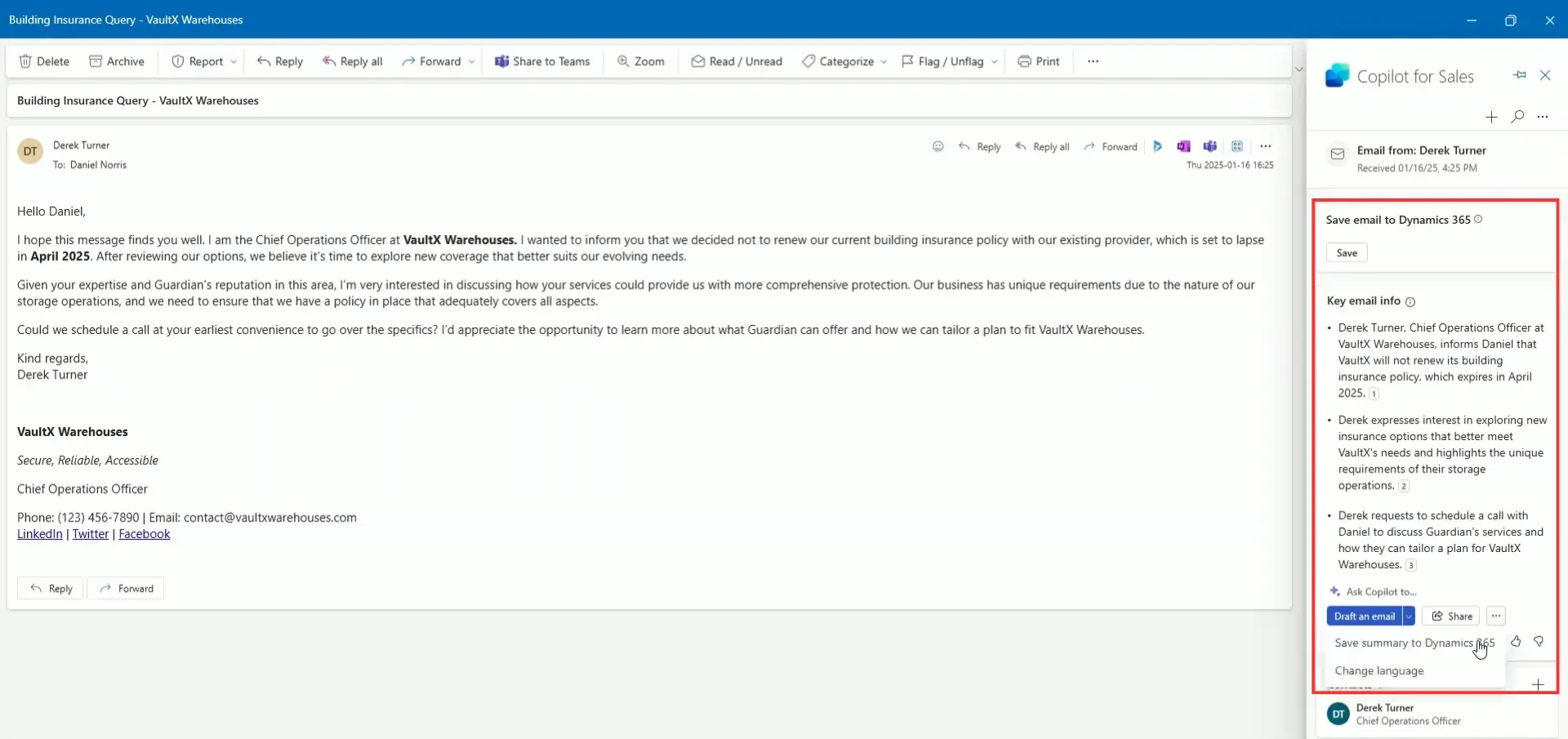
Task: Open the LinkedIn link in the signature
Action: (x=40, y=534)
